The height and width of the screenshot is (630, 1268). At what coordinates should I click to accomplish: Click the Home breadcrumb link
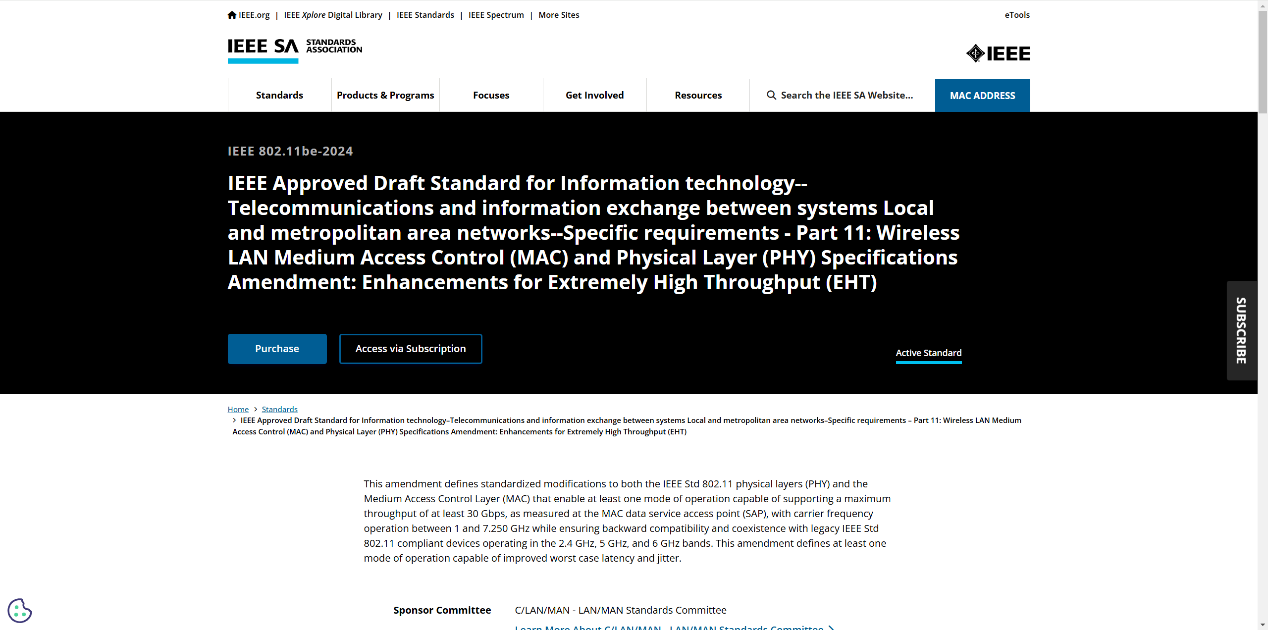(238, 409)
